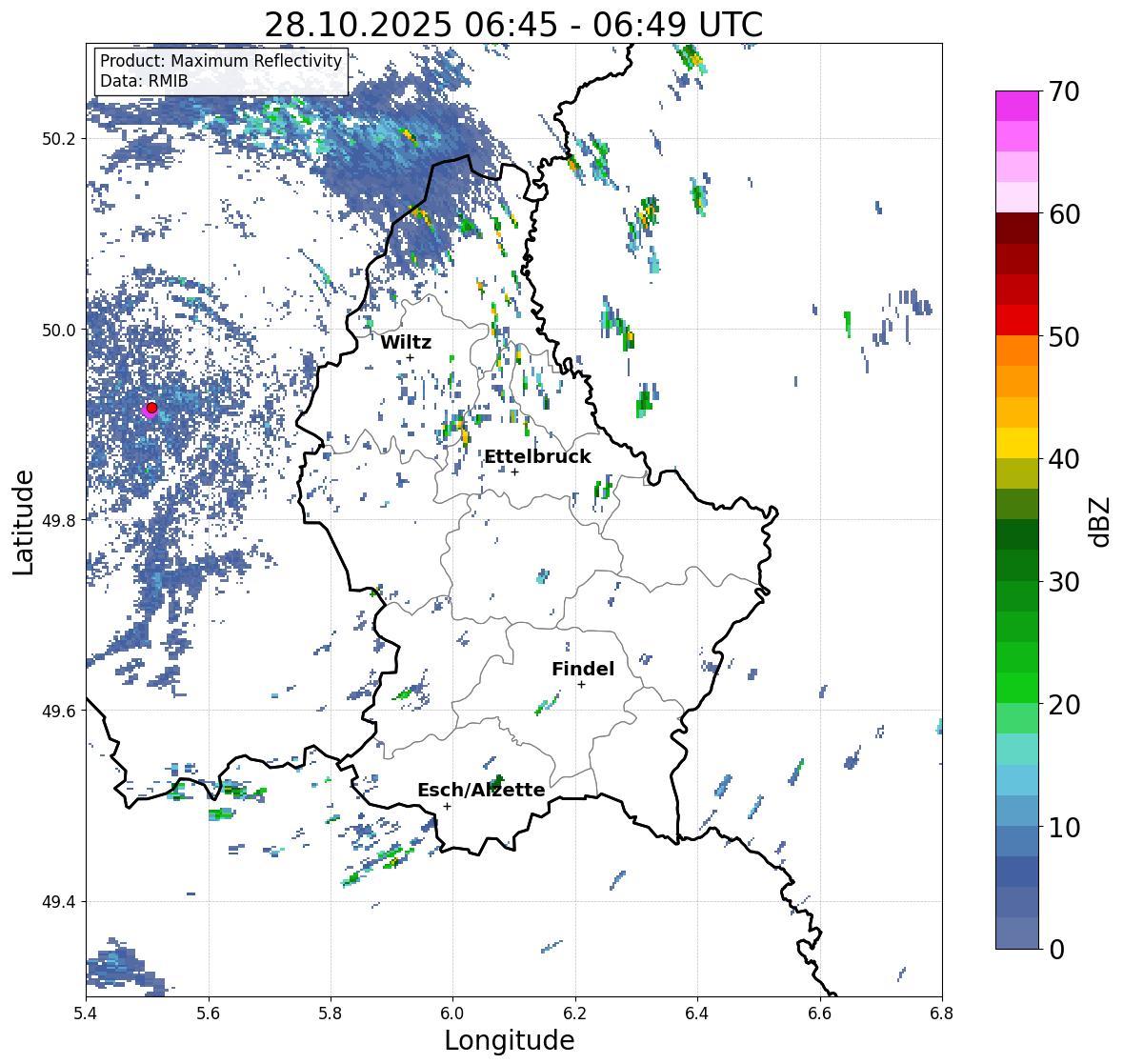Click the 10 dBZ colorbar tick label
The width and height of the screenshot is (1123, 1064).
click(1064, 827)
